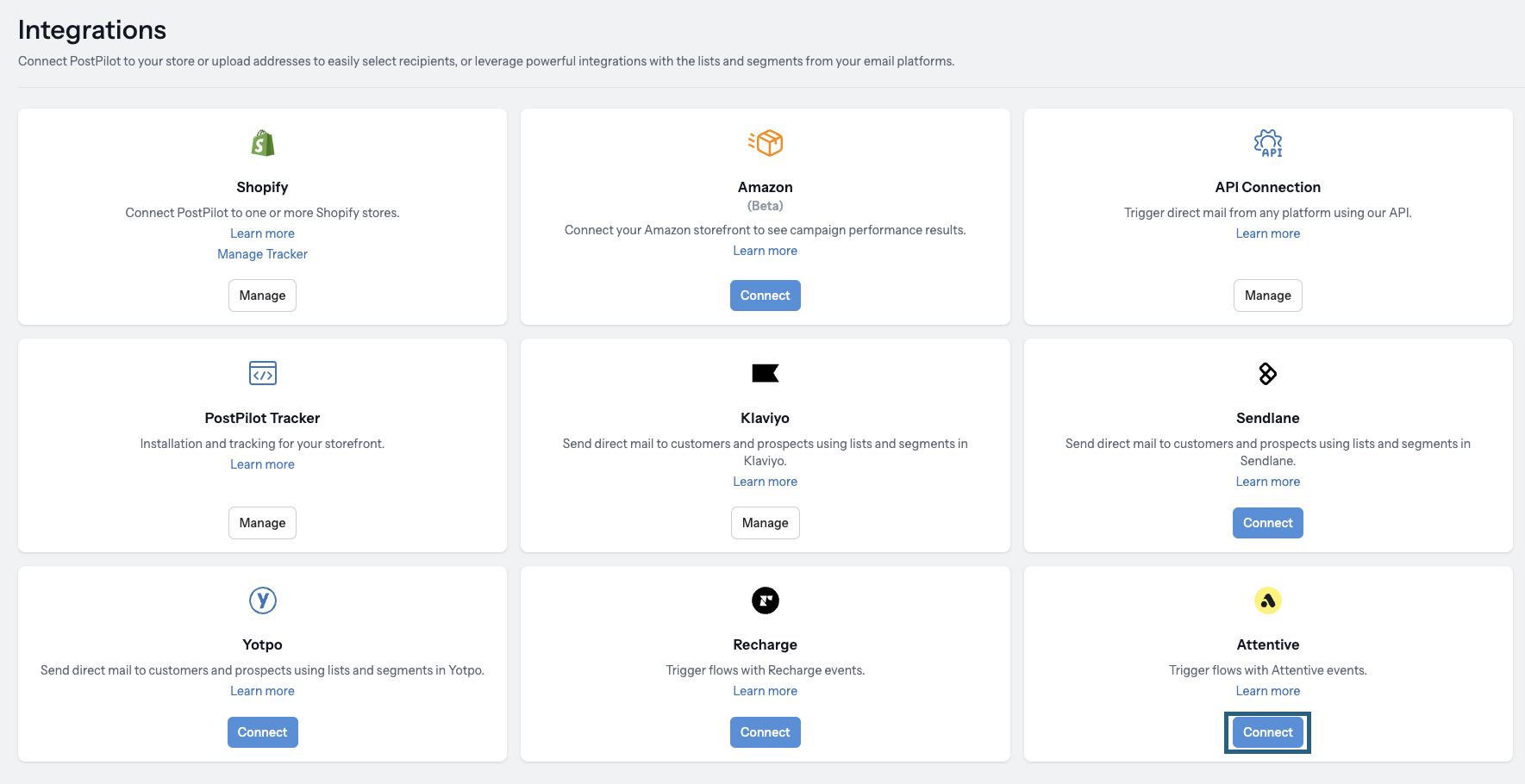Click the Attentive yellow logo icon

pyautogui.click(x=1268, y=600)
